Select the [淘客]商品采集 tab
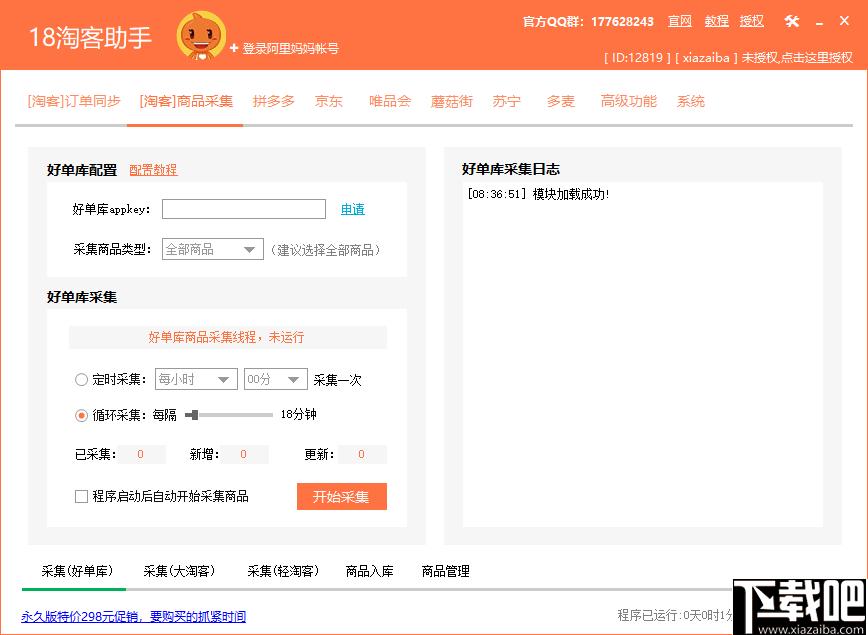Viewport: 868px width, 635px height. click(186, 101)
